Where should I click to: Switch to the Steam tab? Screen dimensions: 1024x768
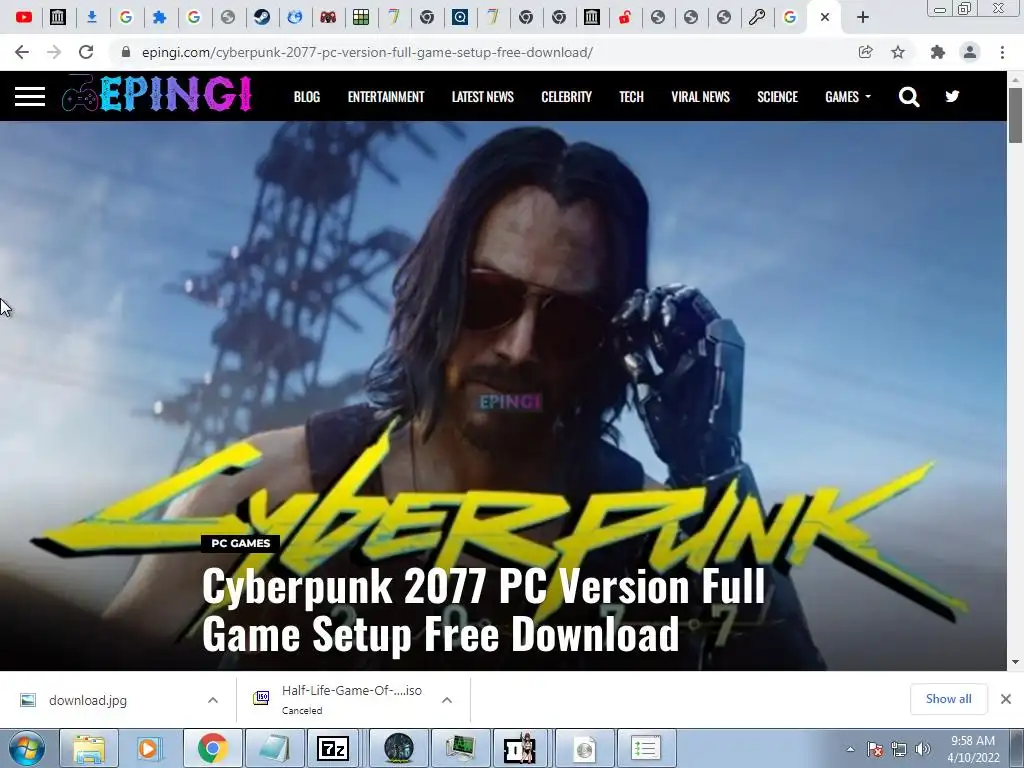[x=263, y=18]
